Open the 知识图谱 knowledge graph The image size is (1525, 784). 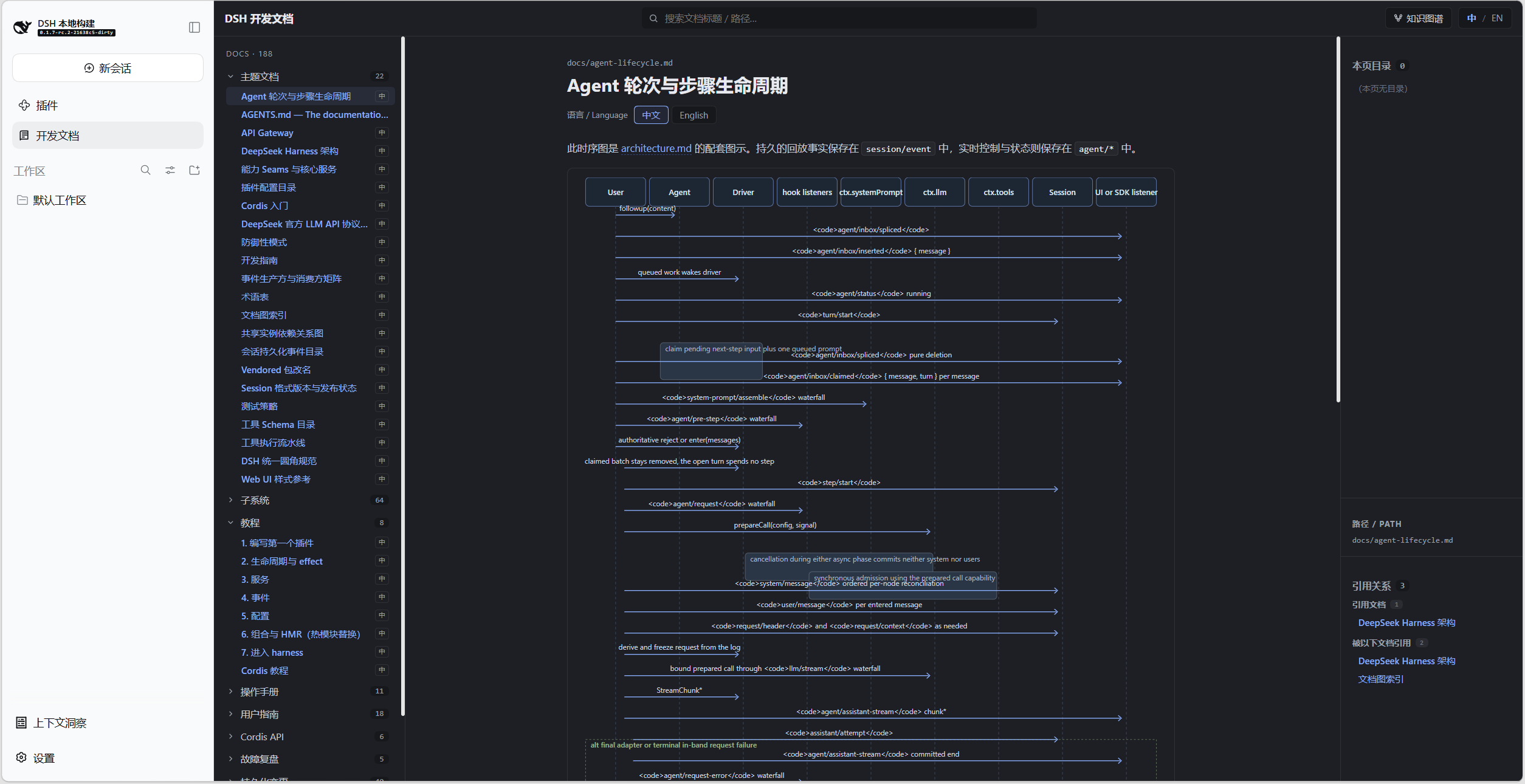[1418, 18]
